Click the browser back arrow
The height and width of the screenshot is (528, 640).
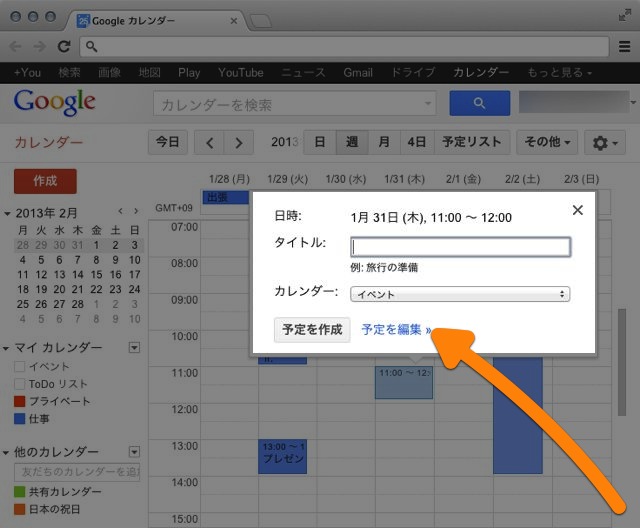click(x=16, y=47)
